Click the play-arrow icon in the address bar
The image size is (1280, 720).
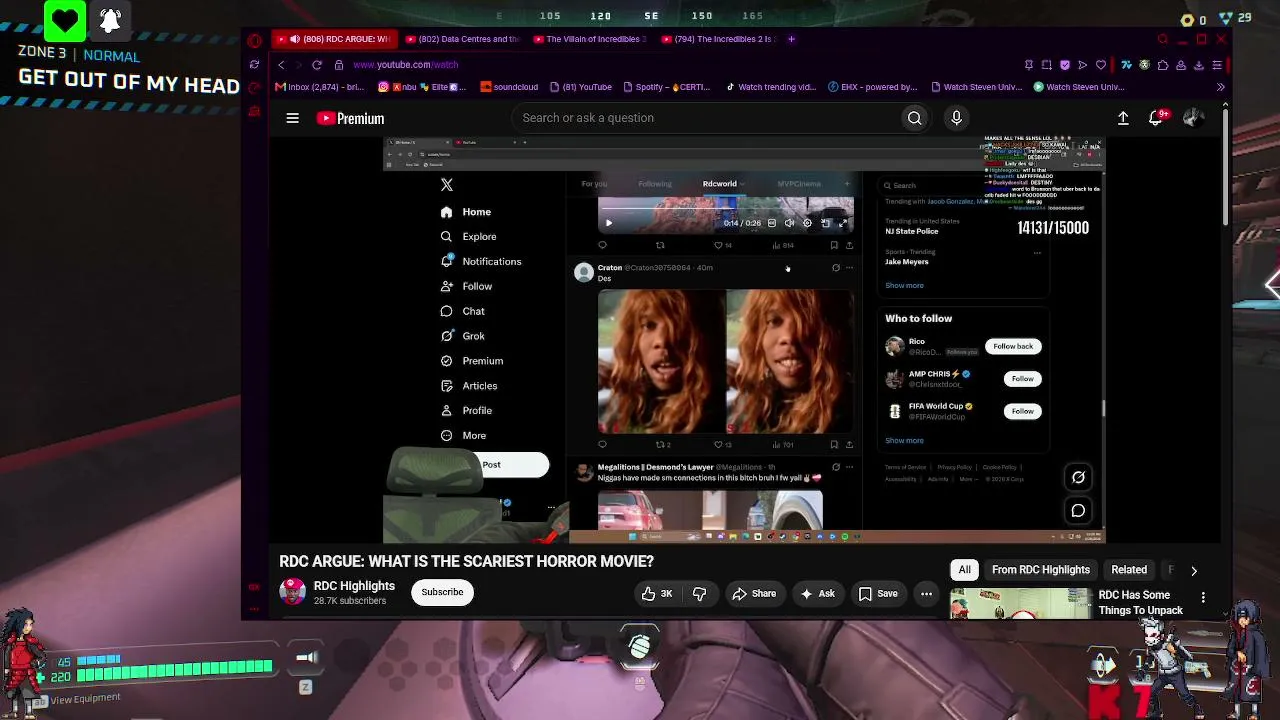[1082, 65]
